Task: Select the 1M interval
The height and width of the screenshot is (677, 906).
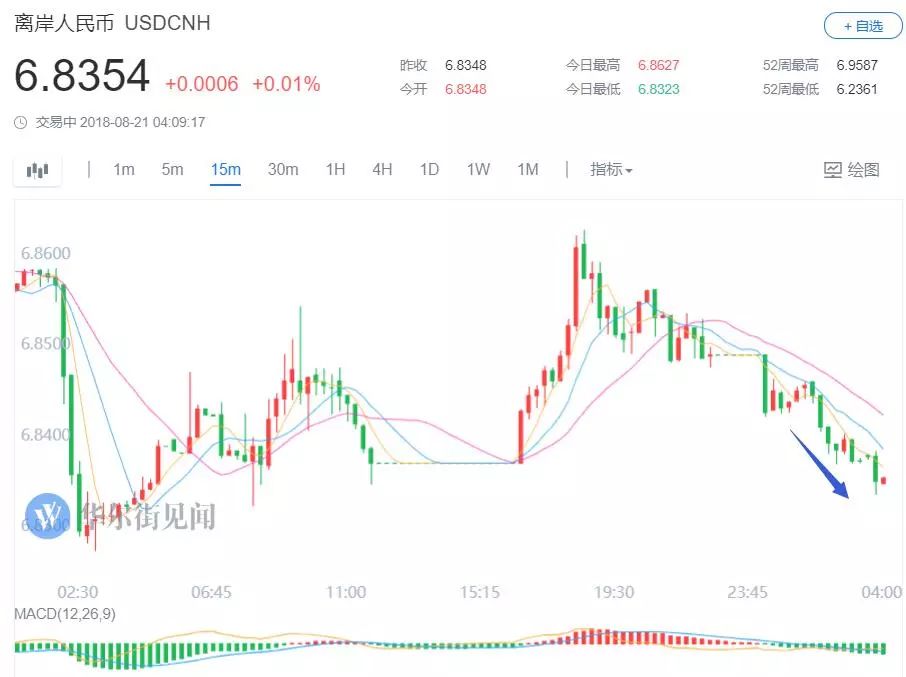Action: [528, 169]
